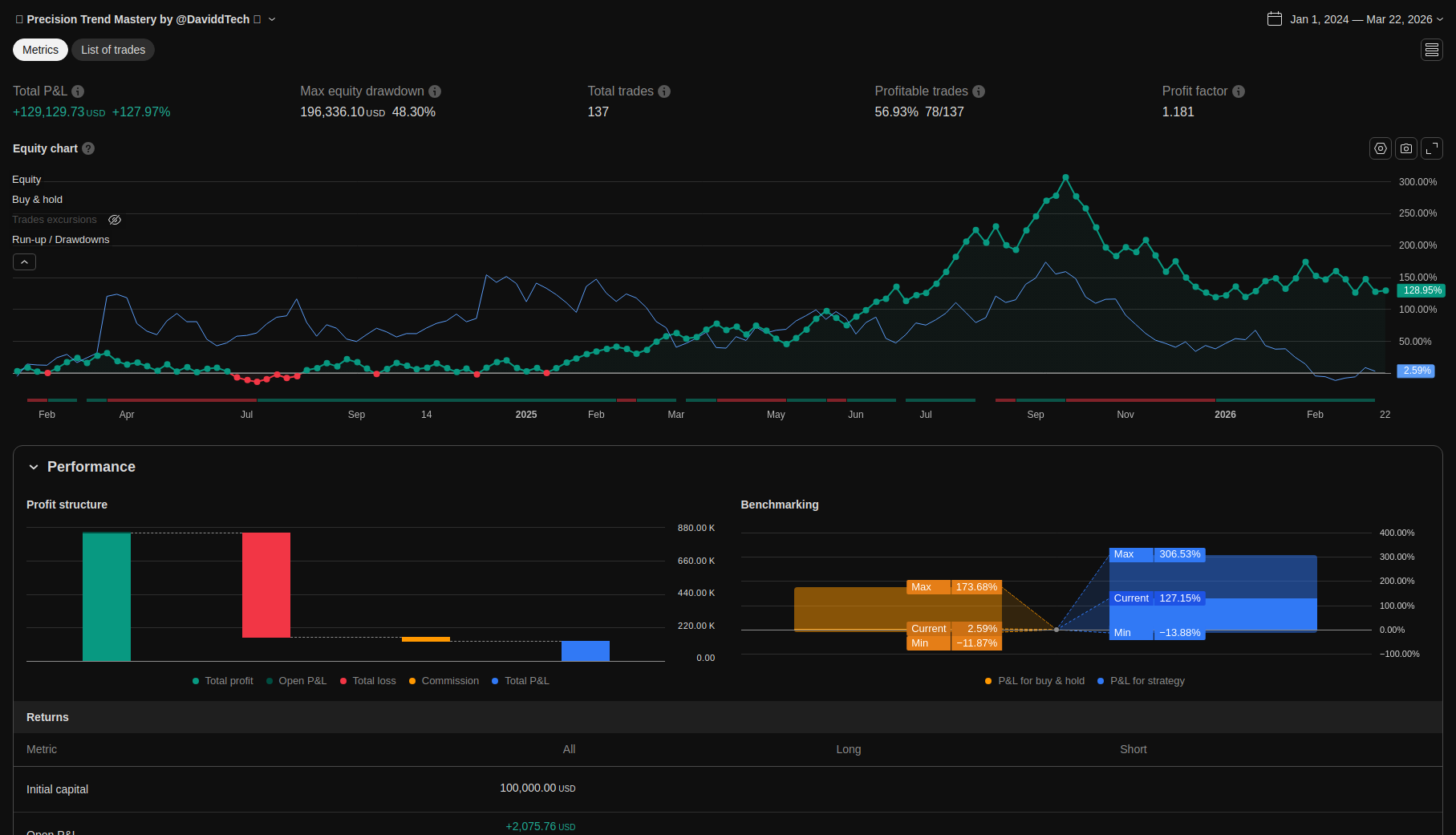
Task: Collapse the equity chart legend with the up arrow
Action: [x=24, y=262]
